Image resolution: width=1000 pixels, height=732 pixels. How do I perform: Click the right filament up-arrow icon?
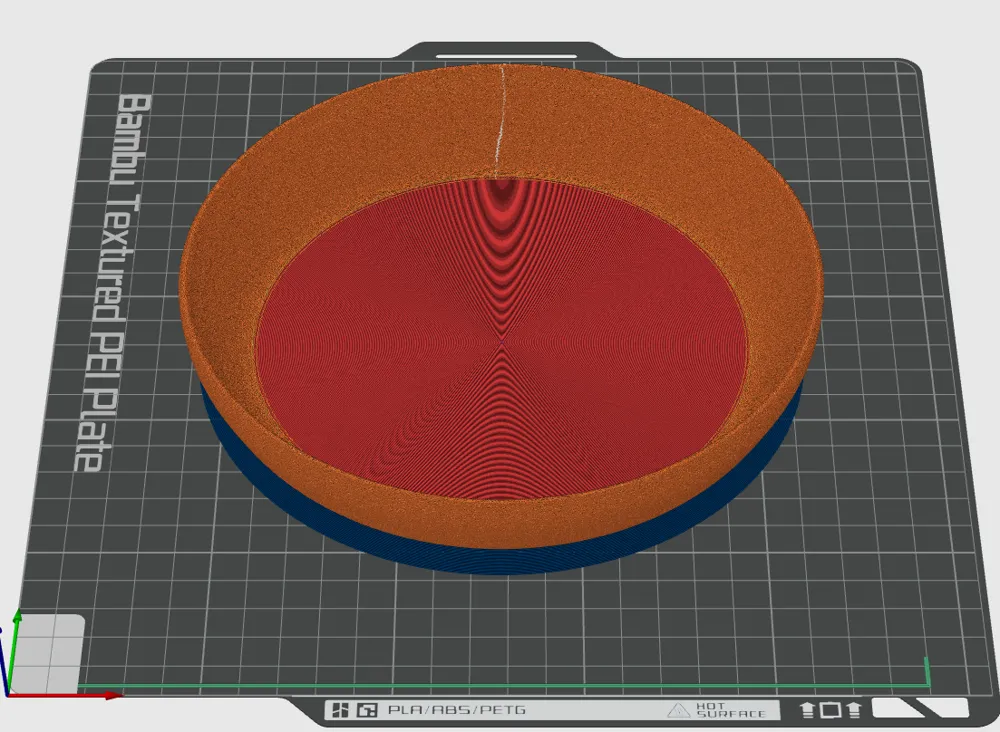(x=852, y=712)
